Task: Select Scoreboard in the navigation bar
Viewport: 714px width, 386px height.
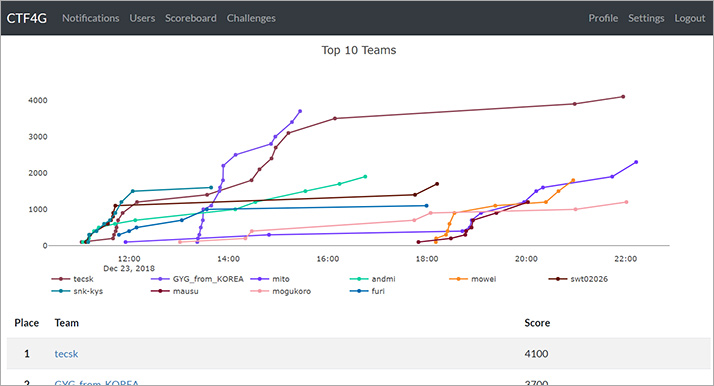Action: coord(191,18)
